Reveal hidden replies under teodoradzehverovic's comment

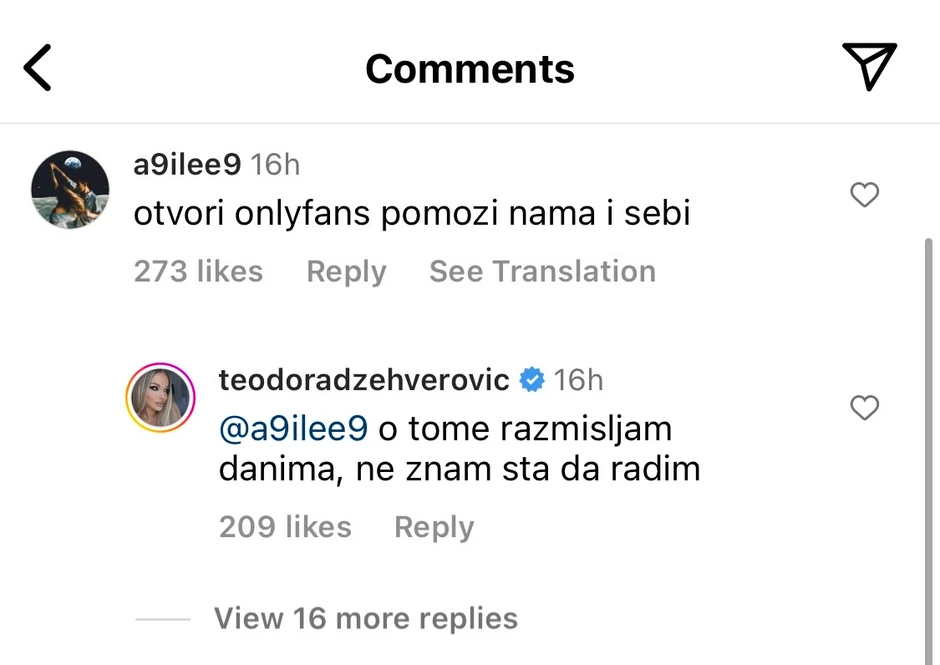(365, 618)
